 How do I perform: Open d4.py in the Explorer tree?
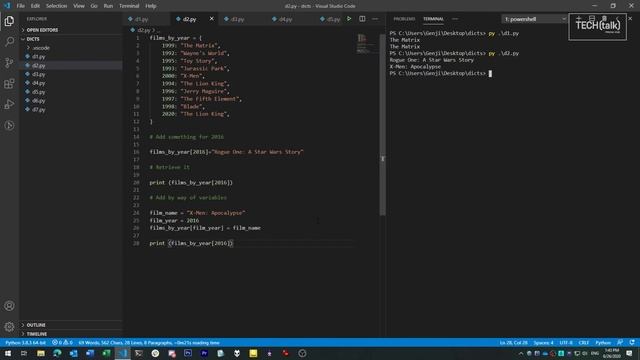coord(71,83)
